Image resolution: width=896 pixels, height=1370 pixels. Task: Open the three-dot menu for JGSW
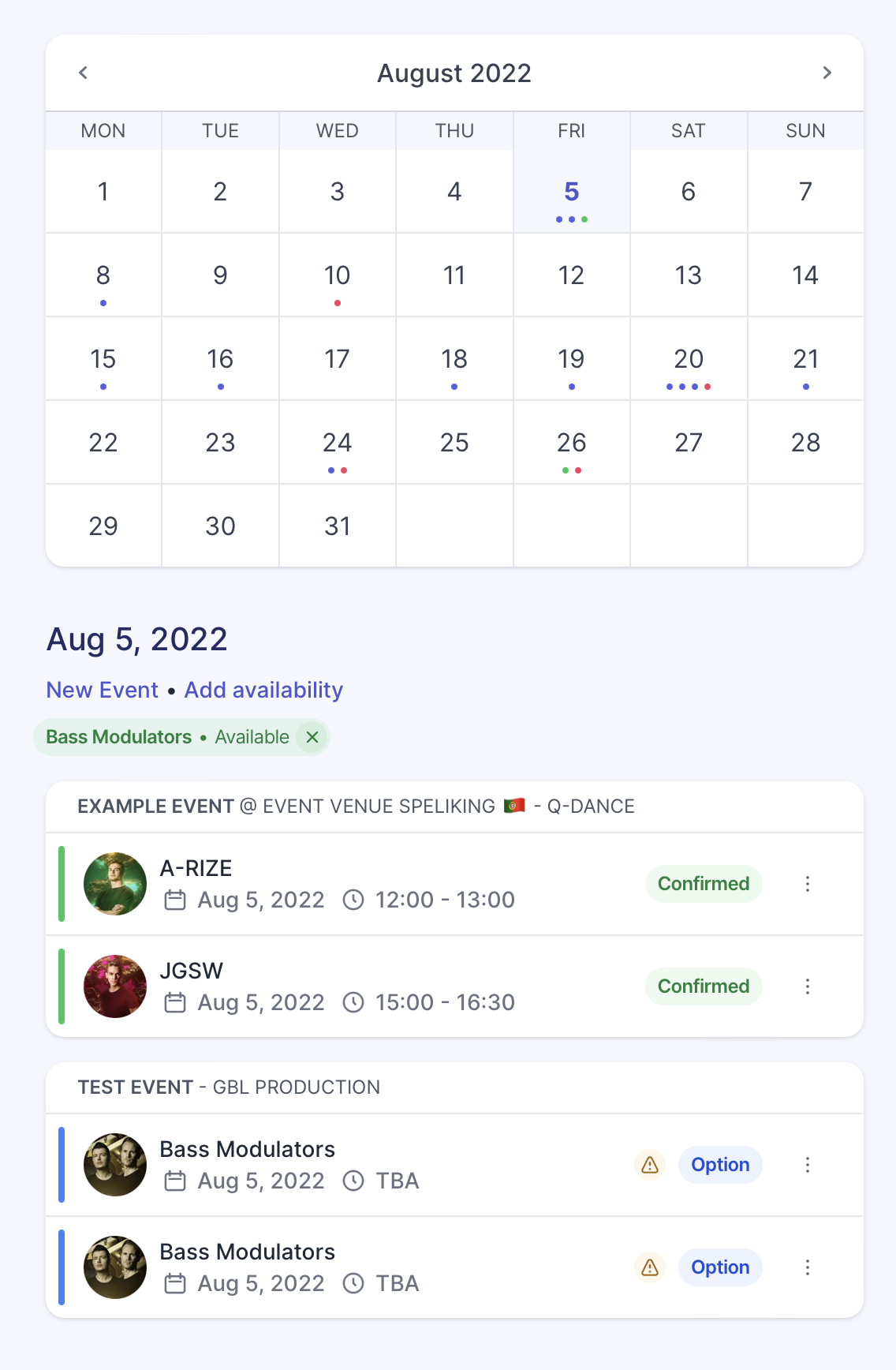[x=808, y=986]
